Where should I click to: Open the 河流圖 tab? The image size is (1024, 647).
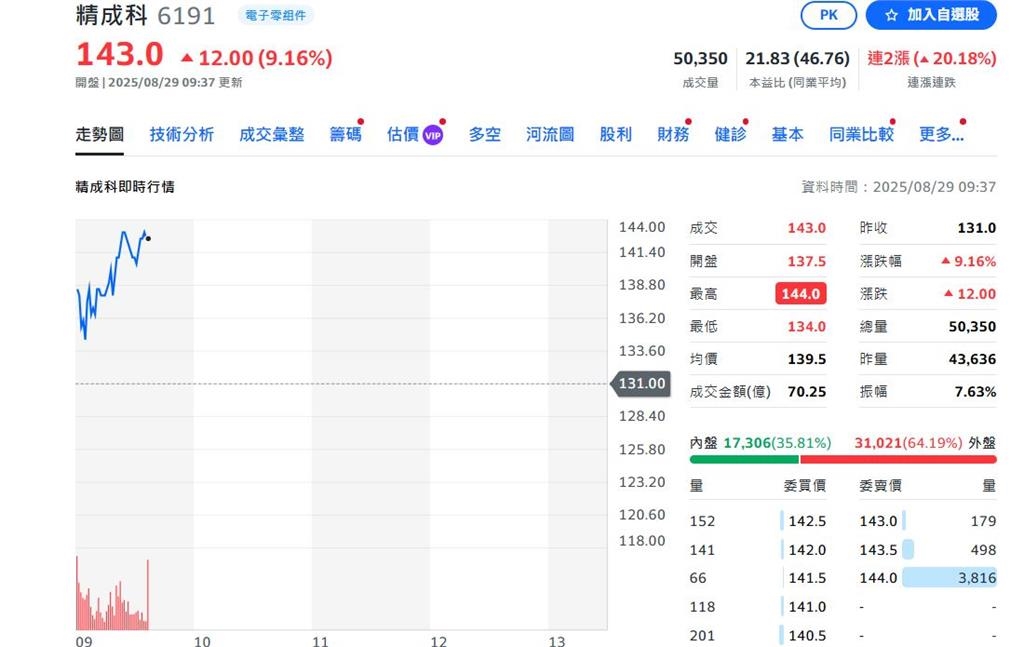point(549,133)
